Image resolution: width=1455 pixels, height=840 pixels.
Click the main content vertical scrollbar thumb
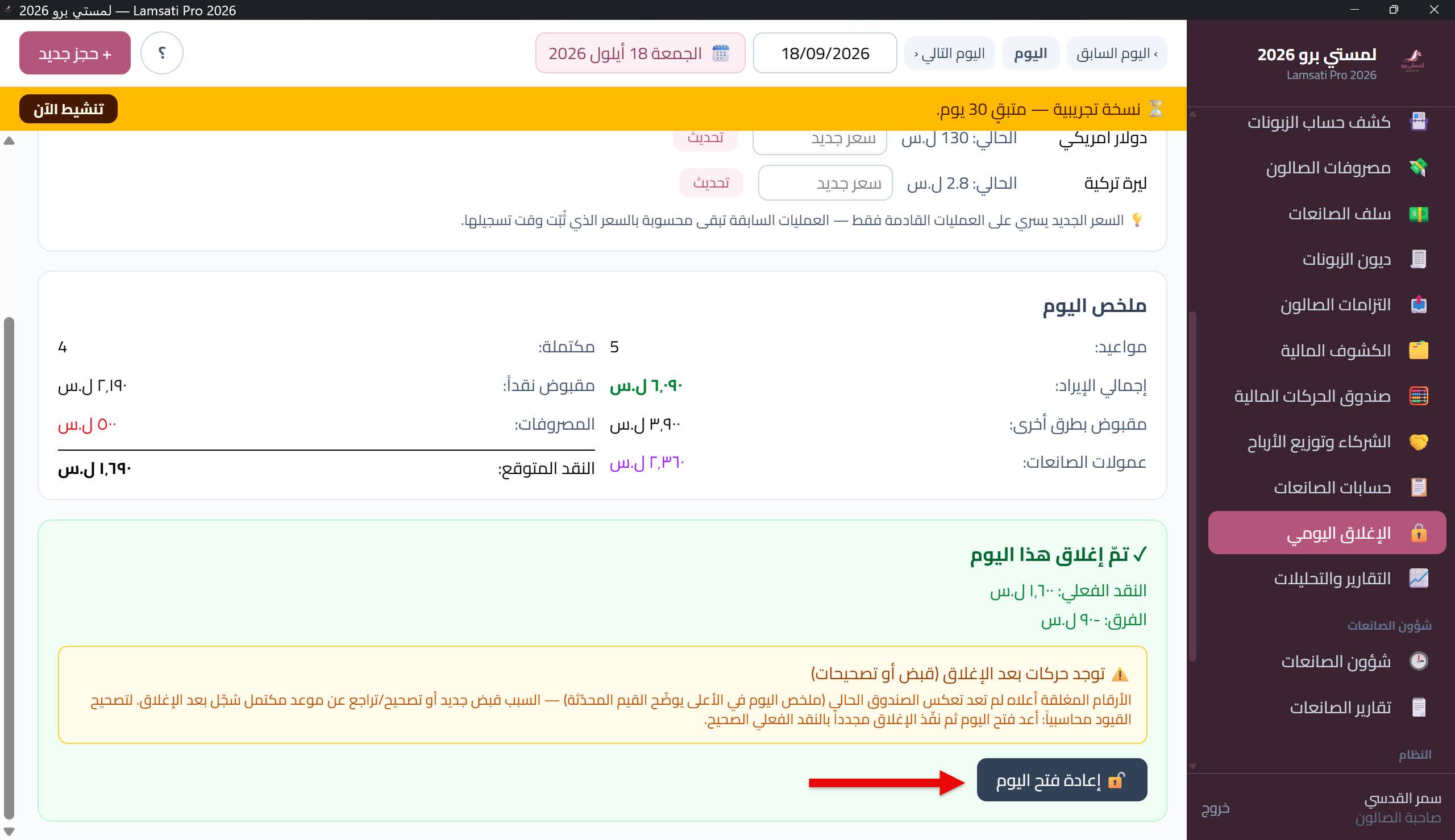click(9, 568)
